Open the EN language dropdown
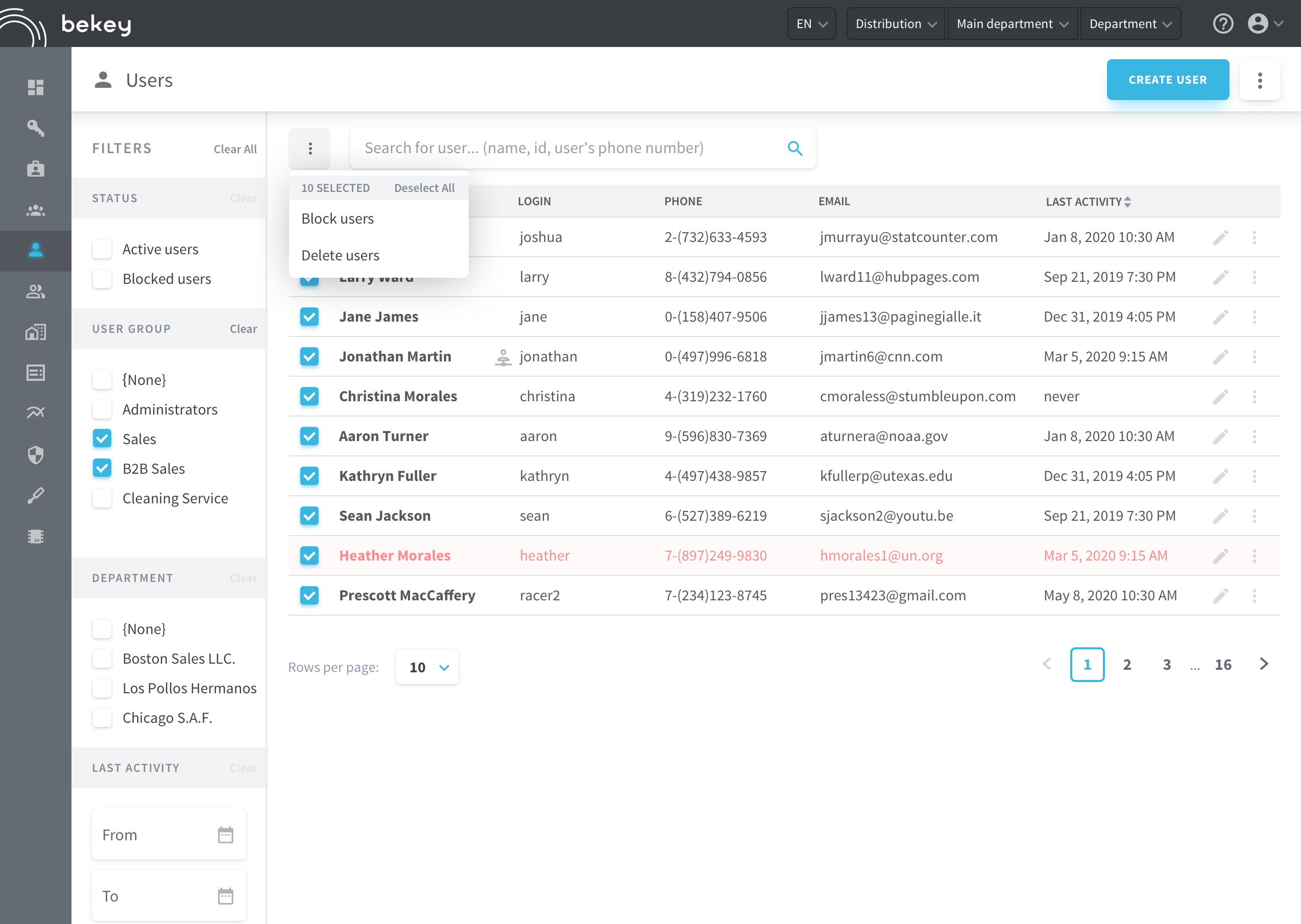Image resolution: width=1301 pixels, height=924 pixels. coord(811,24)
